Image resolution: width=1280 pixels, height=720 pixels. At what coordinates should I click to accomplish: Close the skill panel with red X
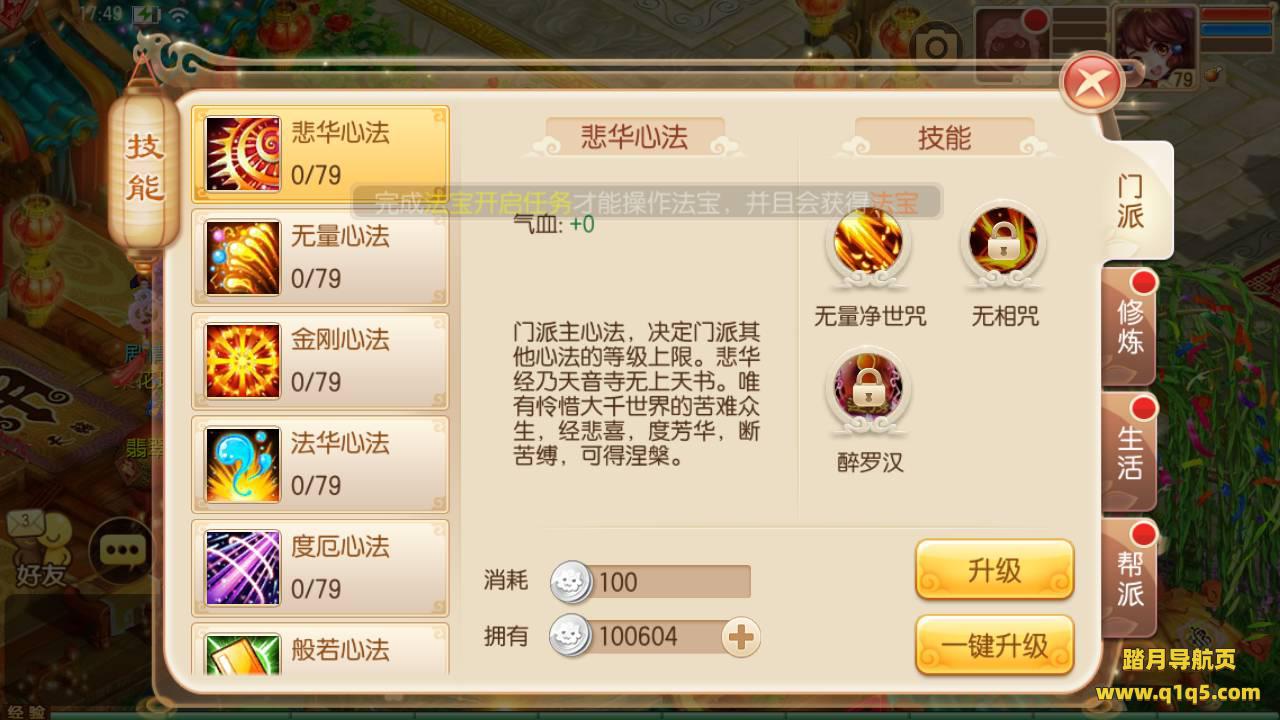coord(1092,82)
